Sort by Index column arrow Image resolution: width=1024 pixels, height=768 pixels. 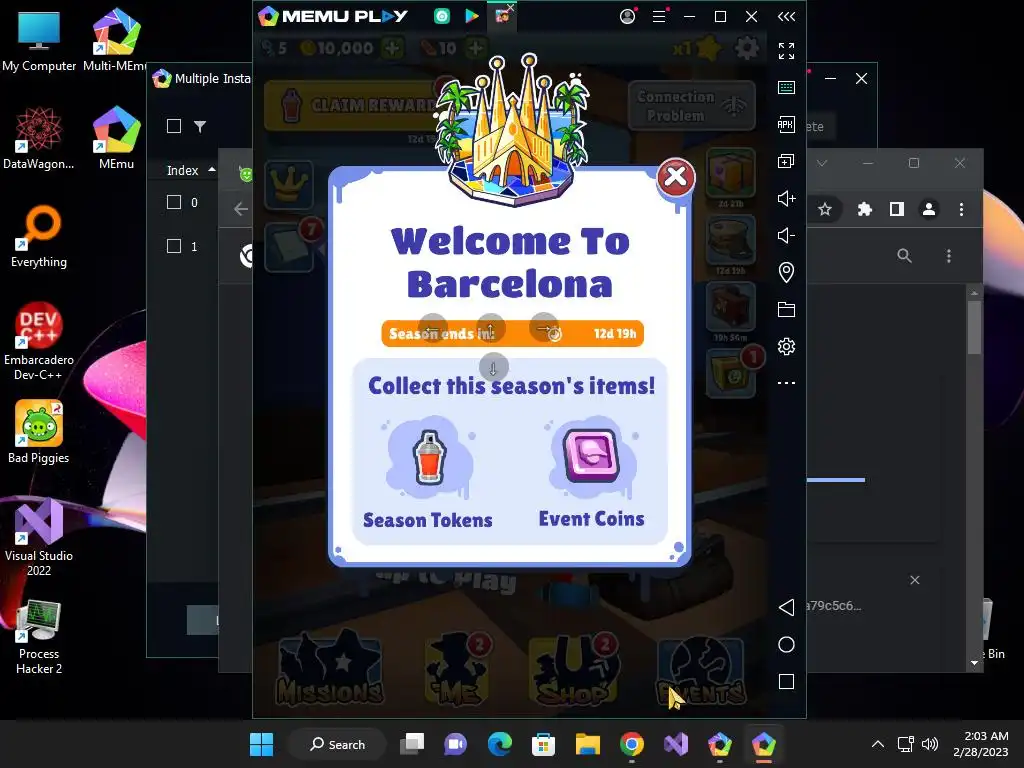[212, 170]
